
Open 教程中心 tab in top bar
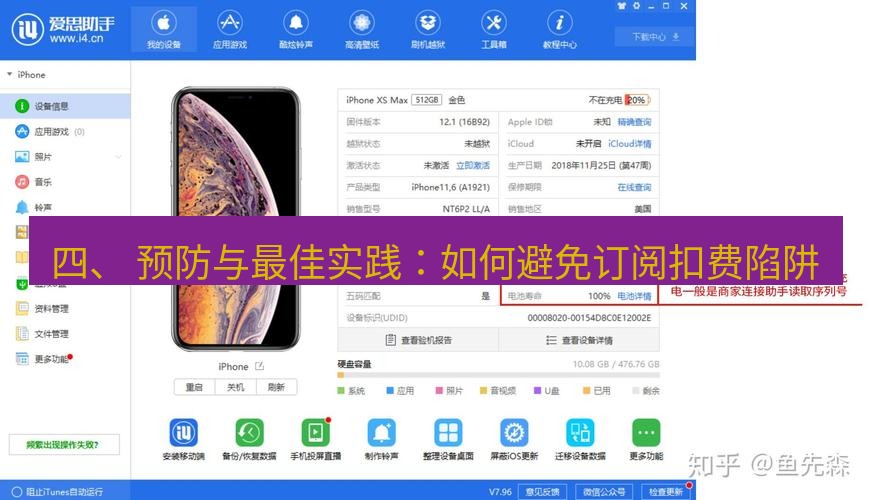click(x=559, y=29)
